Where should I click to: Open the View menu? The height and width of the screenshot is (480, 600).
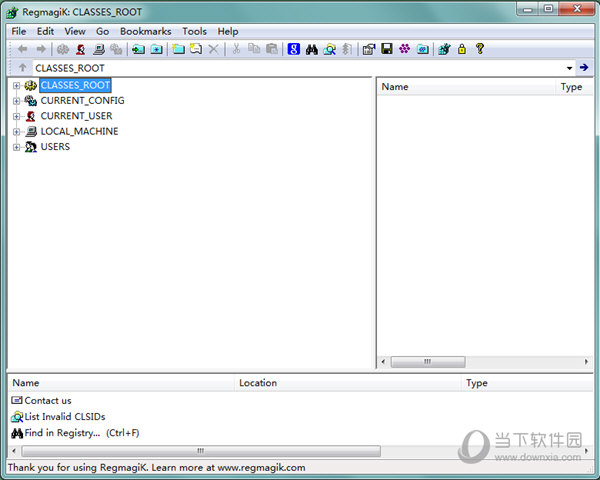(x=75, y=31)
